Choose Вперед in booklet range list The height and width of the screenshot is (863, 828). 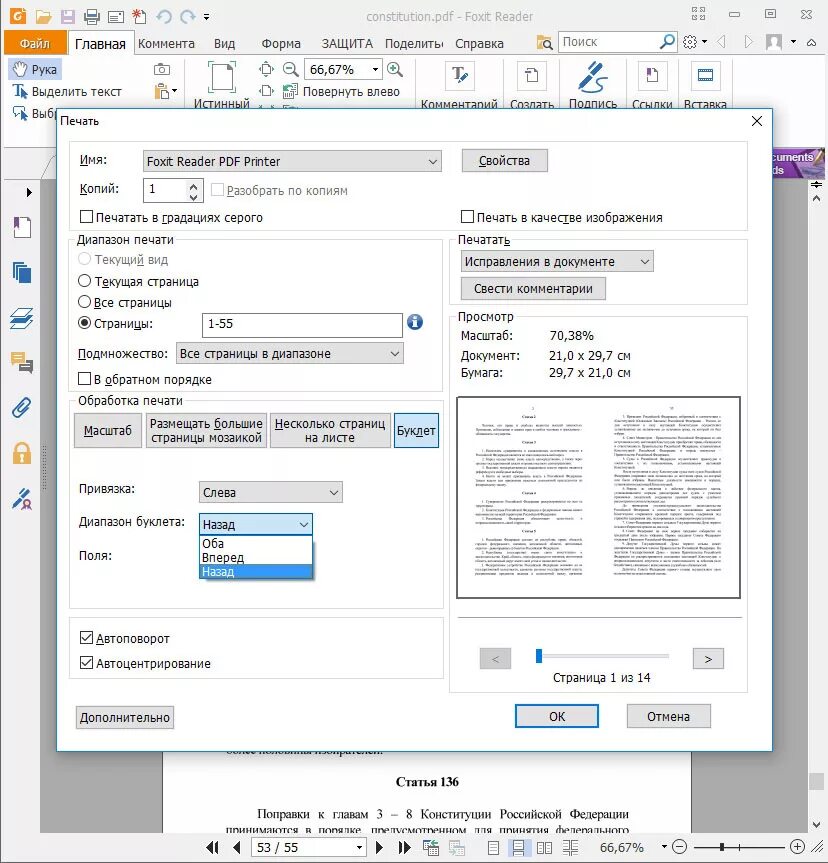pos(255,558)
